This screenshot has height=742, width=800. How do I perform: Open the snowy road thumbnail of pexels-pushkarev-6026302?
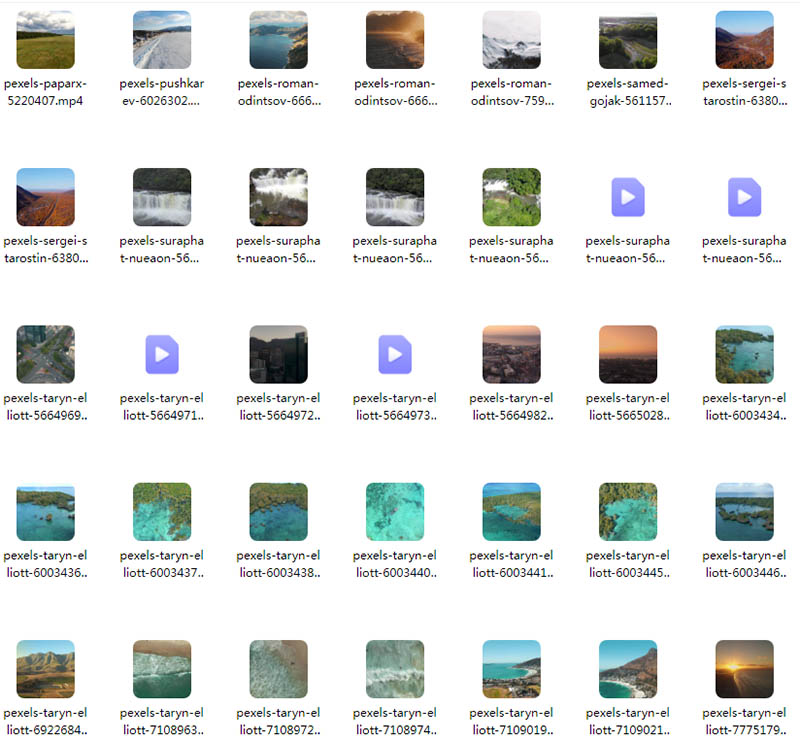(x=162, y=40)
